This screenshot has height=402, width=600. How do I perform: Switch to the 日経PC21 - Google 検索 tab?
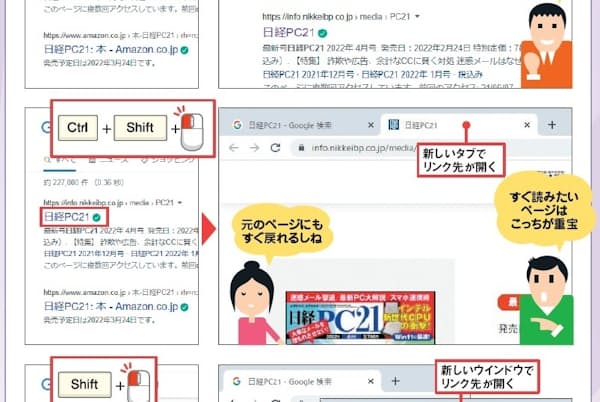tap(290, 125)
